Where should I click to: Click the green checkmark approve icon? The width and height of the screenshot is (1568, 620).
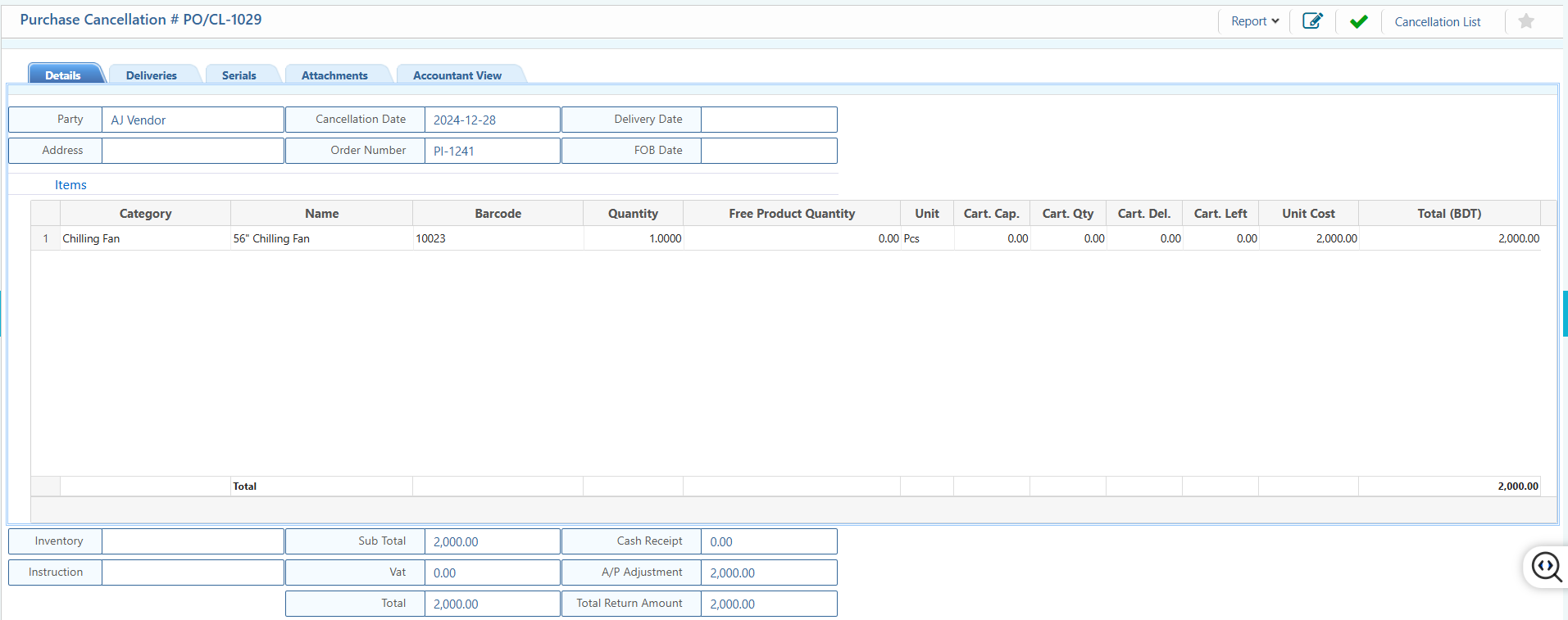[1359, 21]
